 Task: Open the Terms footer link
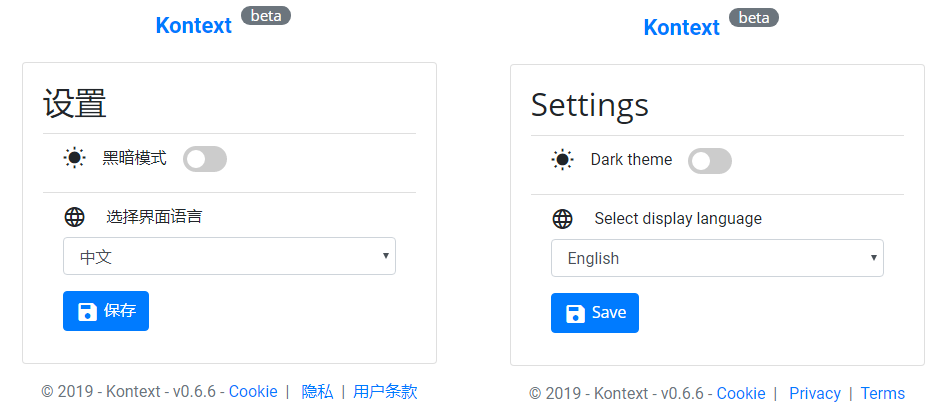point(882,393)
